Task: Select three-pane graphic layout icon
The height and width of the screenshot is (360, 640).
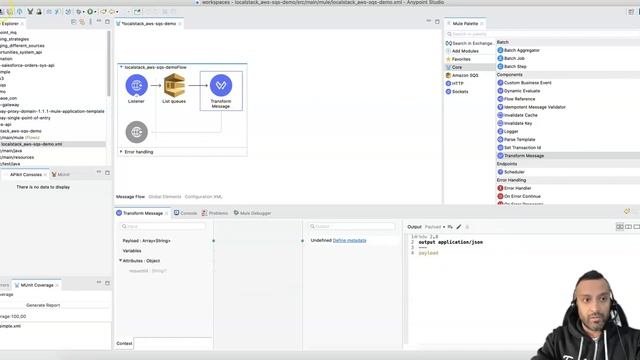Action: click(620, 227)
